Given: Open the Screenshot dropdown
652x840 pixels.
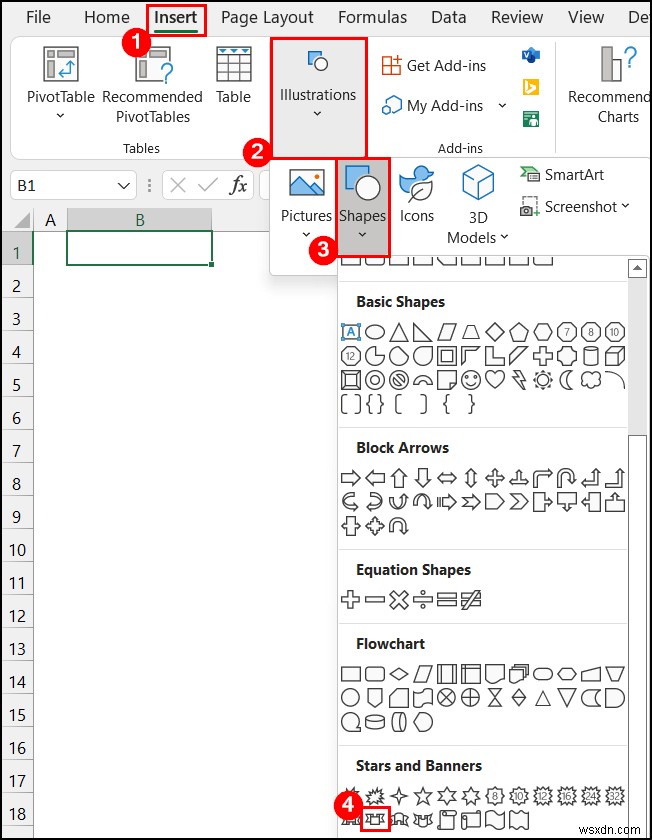Looking at the screenshot, I should tap(574, 207).
